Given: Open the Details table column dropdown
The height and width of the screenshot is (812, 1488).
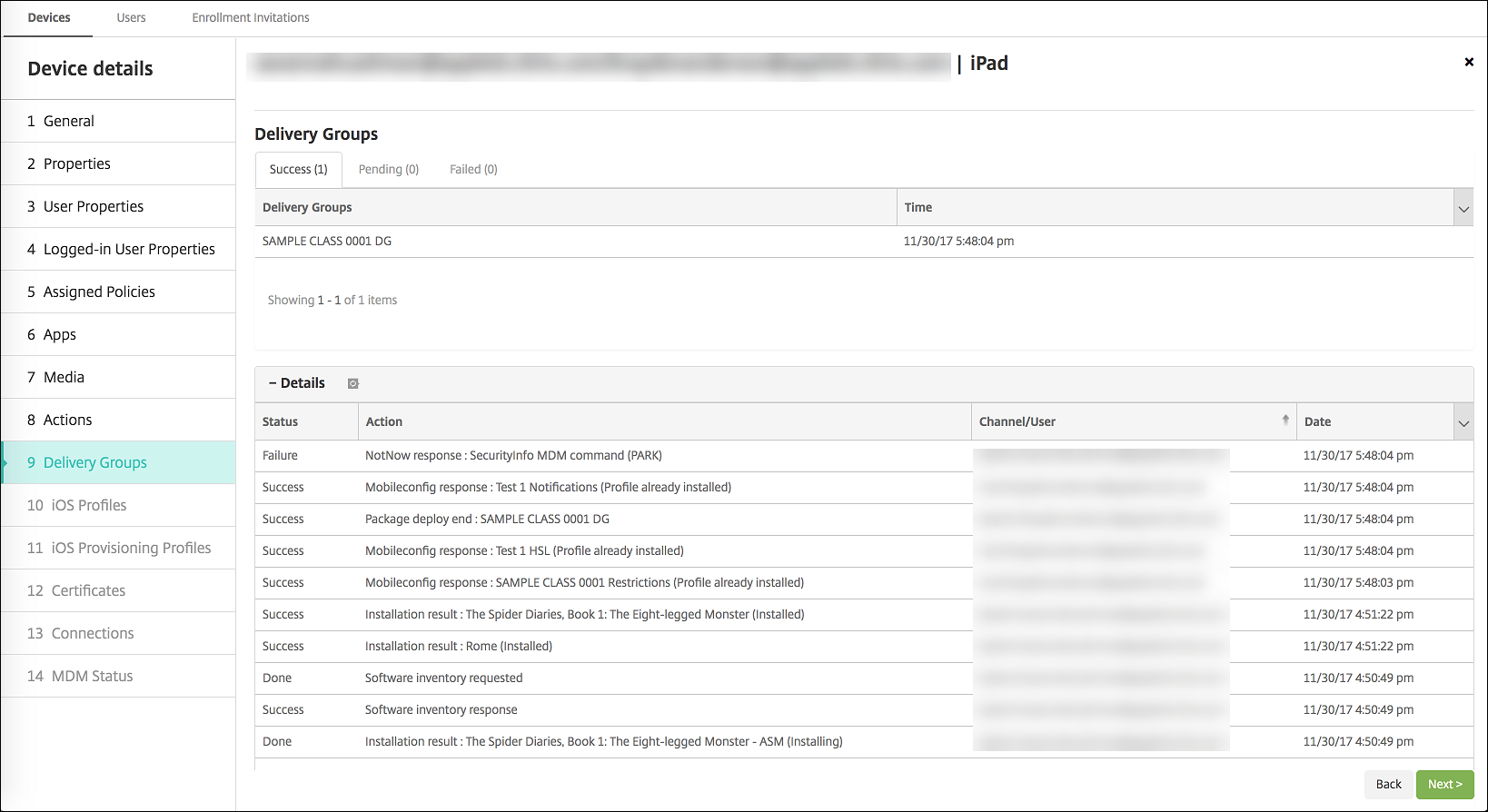Looking at the screenshot, I should pos(1463,423).
